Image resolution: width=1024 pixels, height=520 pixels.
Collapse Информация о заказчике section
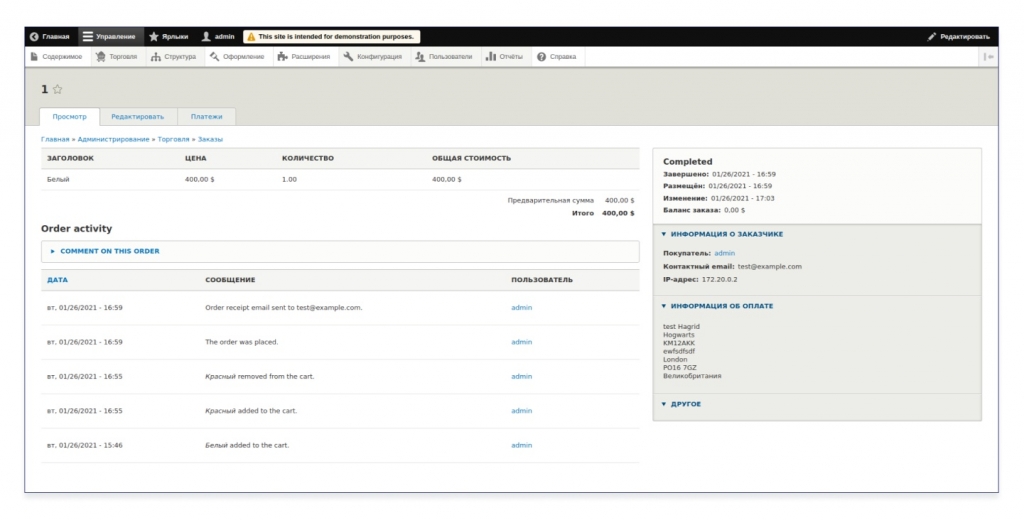tap(726, 234)
